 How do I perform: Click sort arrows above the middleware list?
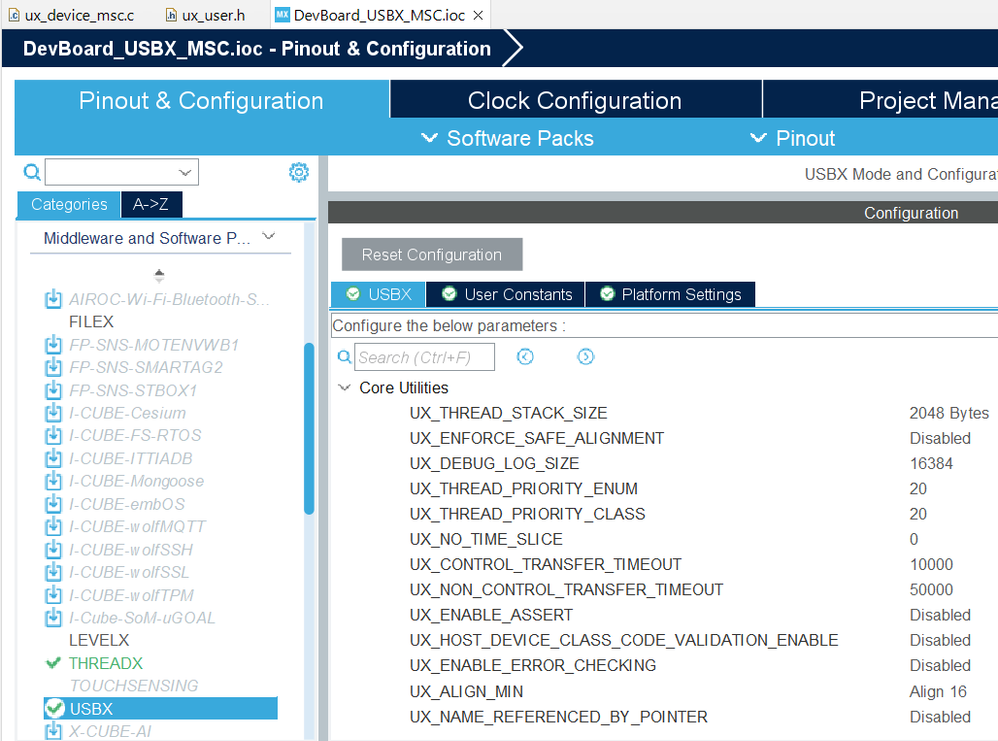pyautogui.click(x=159, y=275)
